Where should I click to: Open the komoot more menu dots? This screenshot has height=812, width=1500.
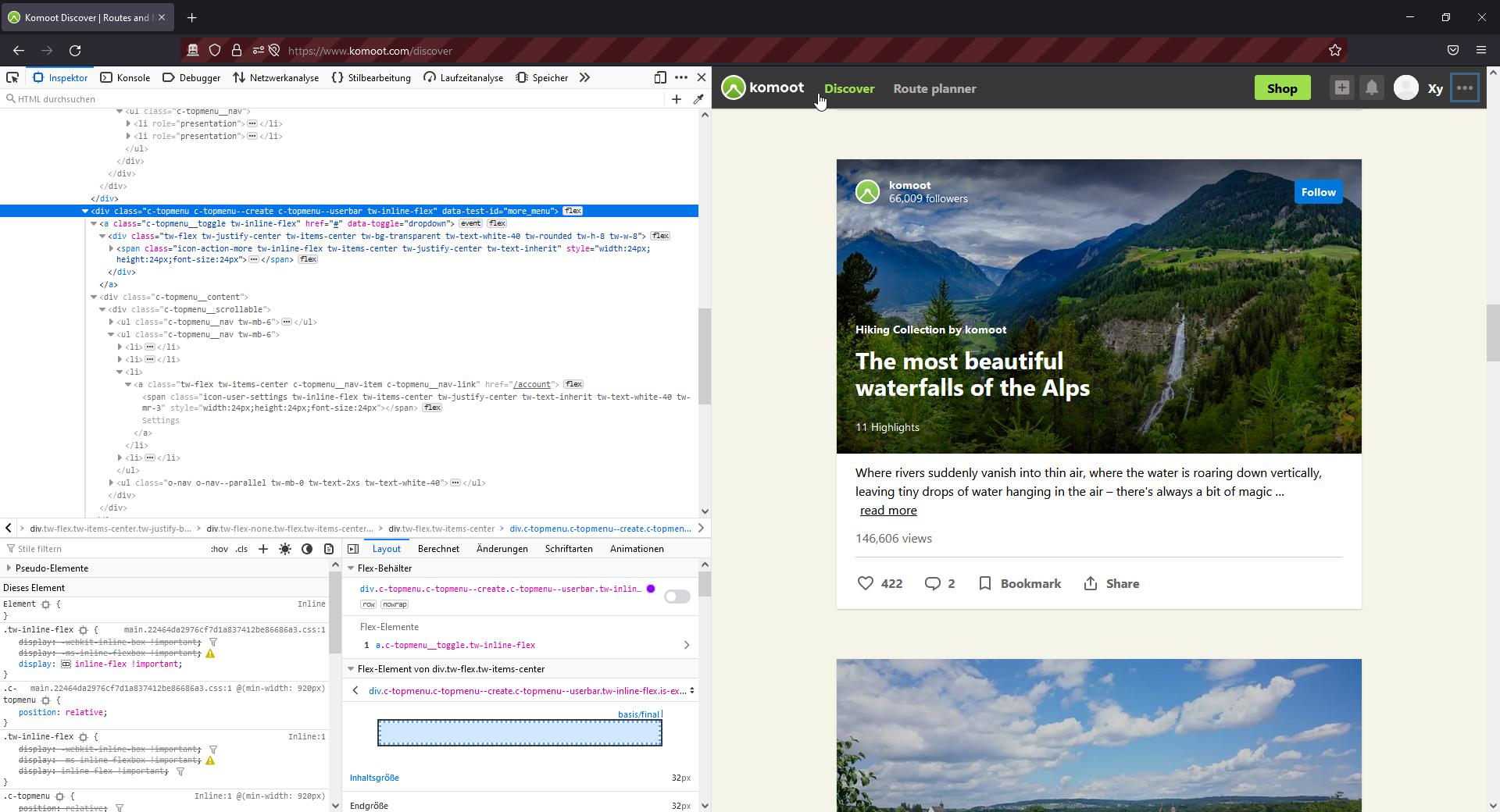tap(1465, 88)
